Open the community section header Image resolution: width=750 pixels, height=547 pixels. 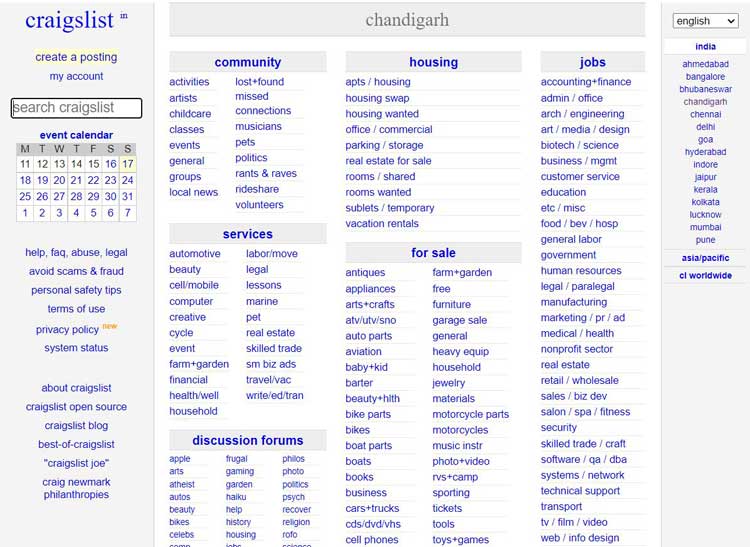(248, 62)
